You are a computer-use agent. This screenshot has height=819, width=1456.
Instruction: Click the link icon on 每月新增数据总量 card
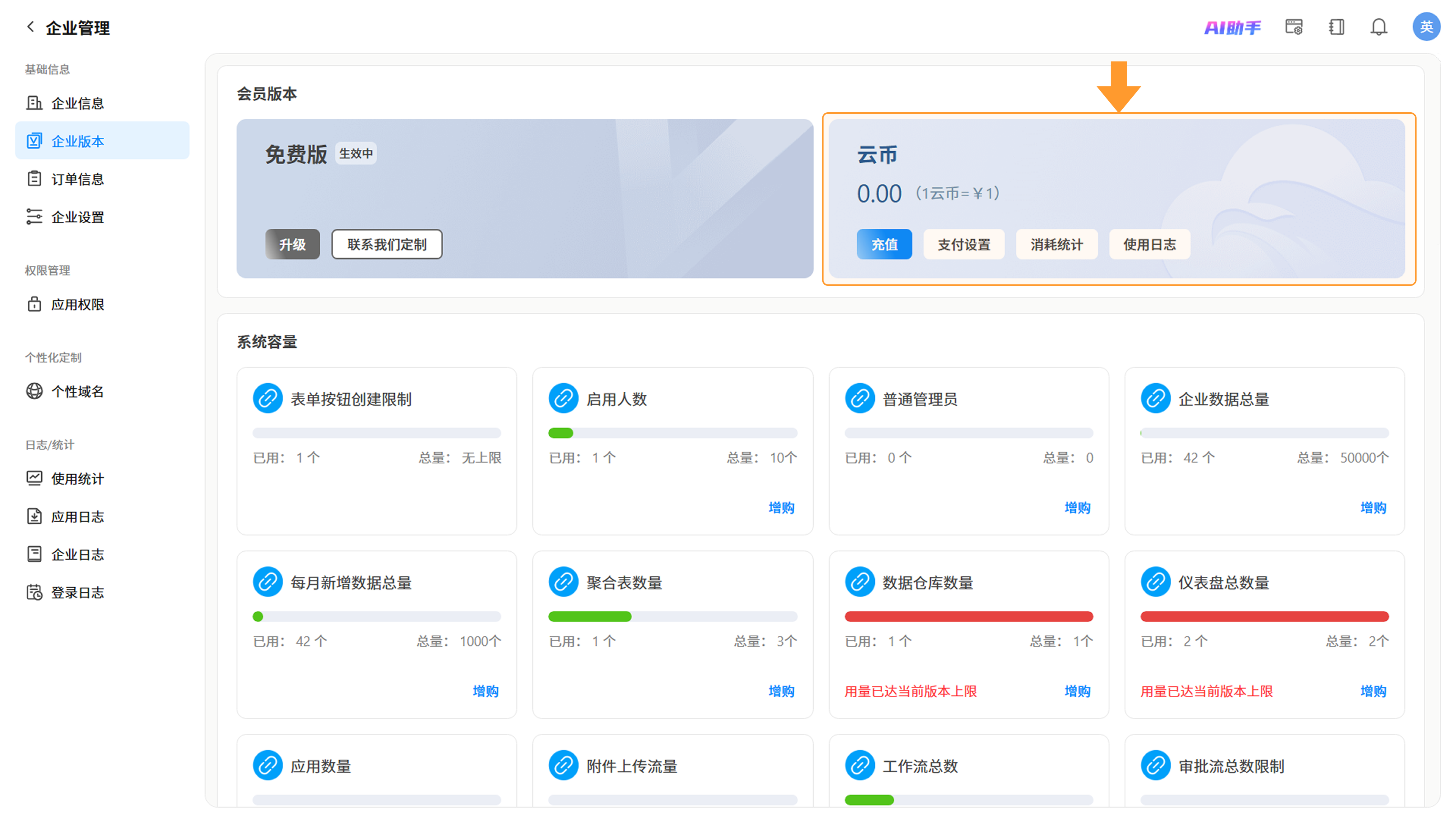coord(267,582)
